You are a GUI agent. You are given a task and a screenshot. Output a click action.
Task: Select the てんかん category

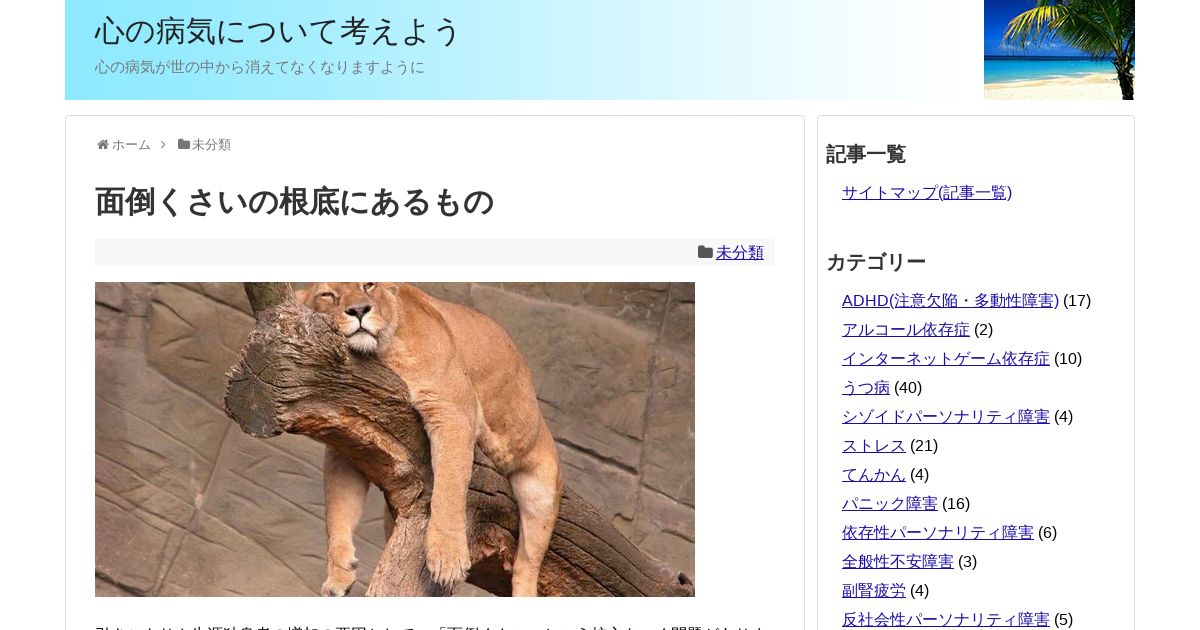coord(874,474)
